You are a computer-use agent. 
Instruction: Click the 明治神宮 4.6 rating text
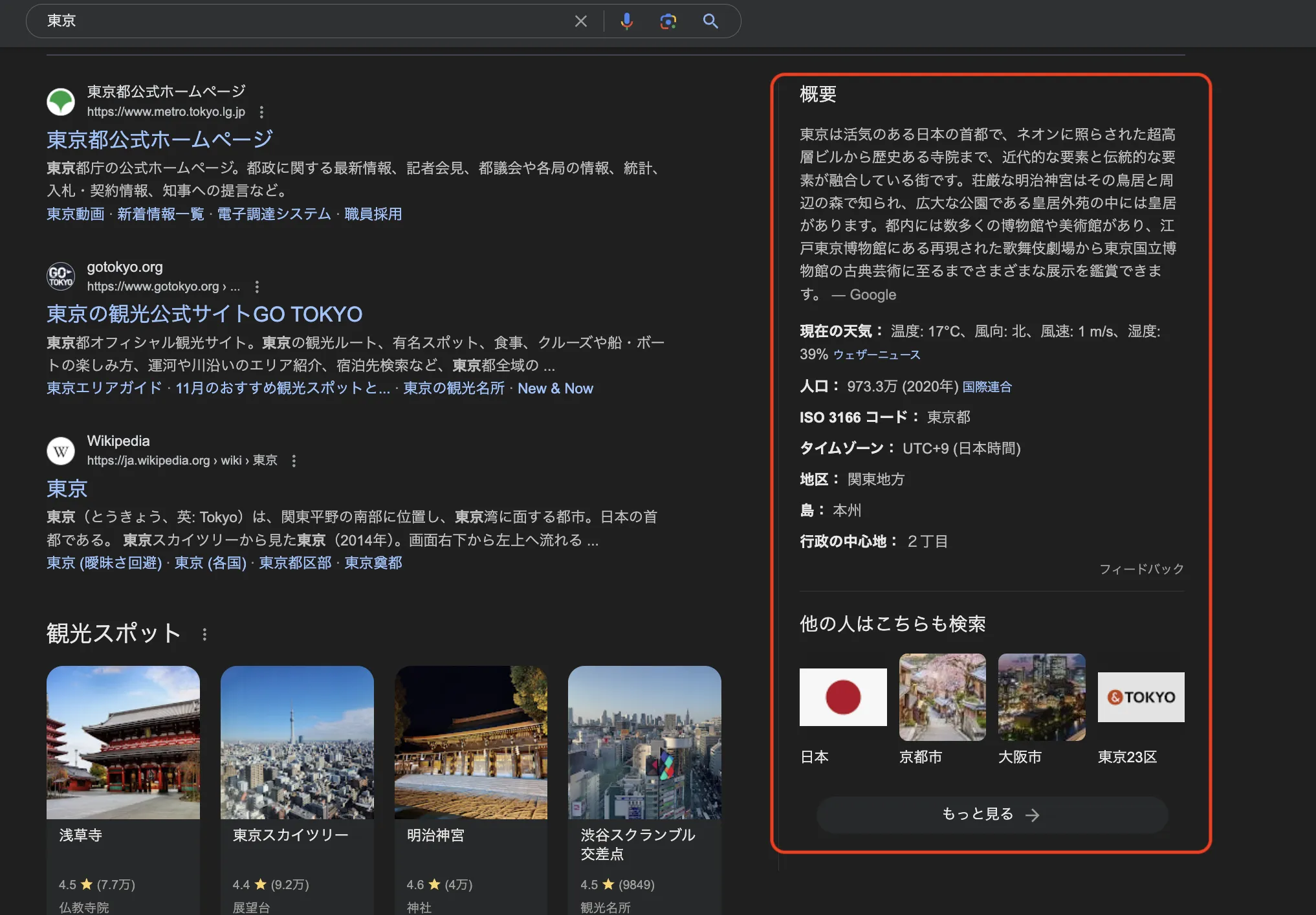click(x=439, y=885)
